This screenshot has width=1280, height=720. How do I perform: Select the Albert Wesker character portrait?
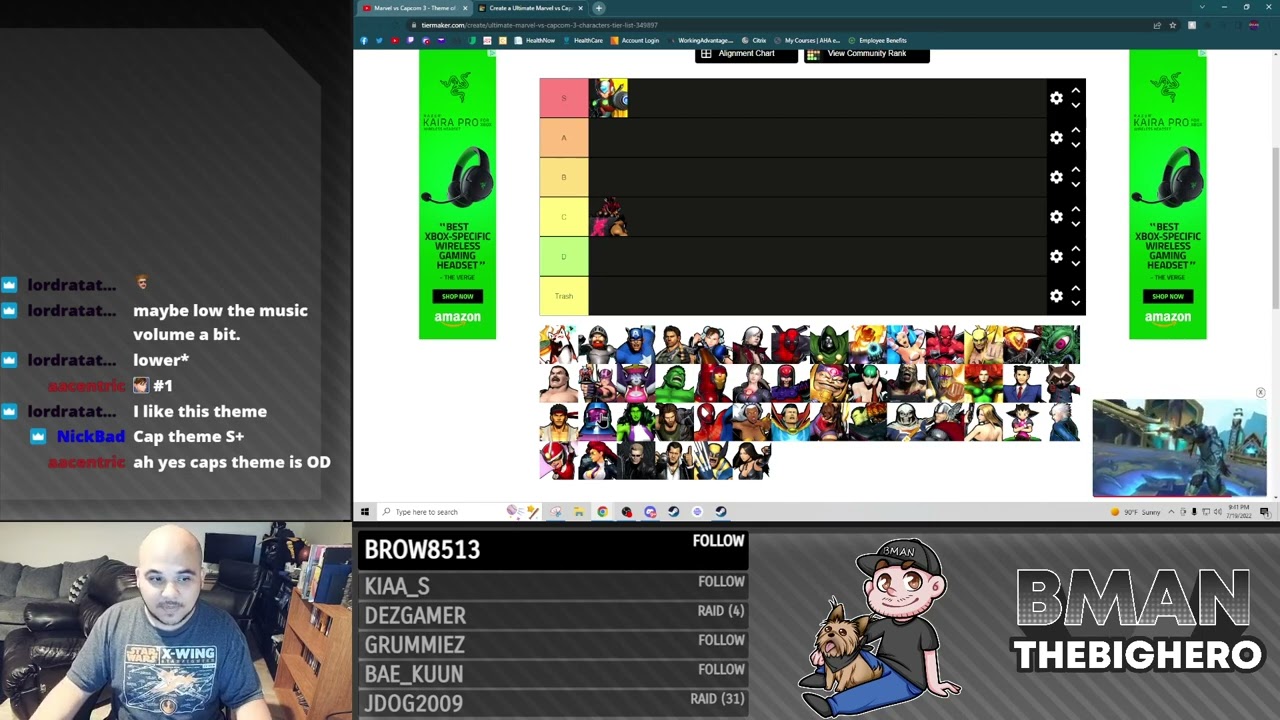click(636, 460)
